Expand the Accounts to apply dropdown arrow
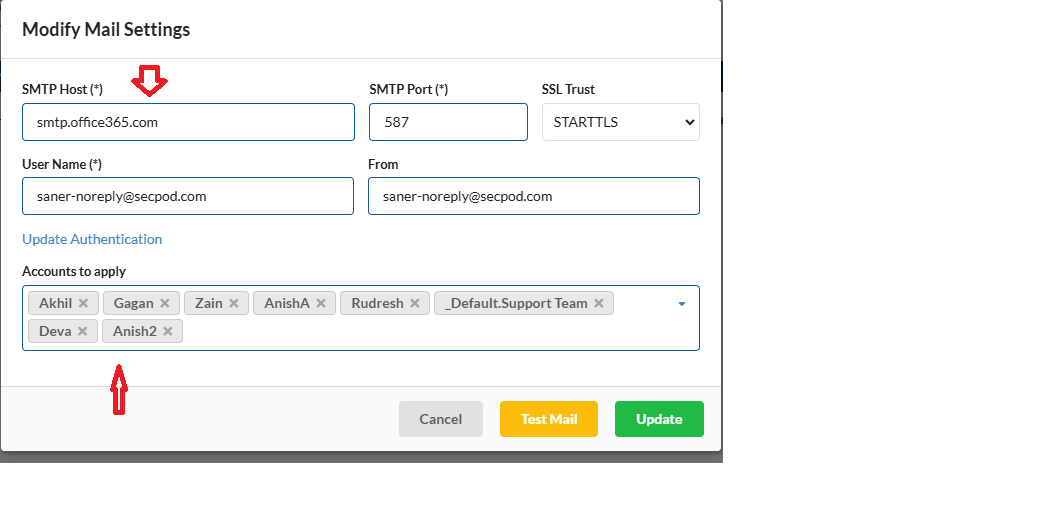The width and height of the screenshot is (1040, 523). tap(682, 304)
